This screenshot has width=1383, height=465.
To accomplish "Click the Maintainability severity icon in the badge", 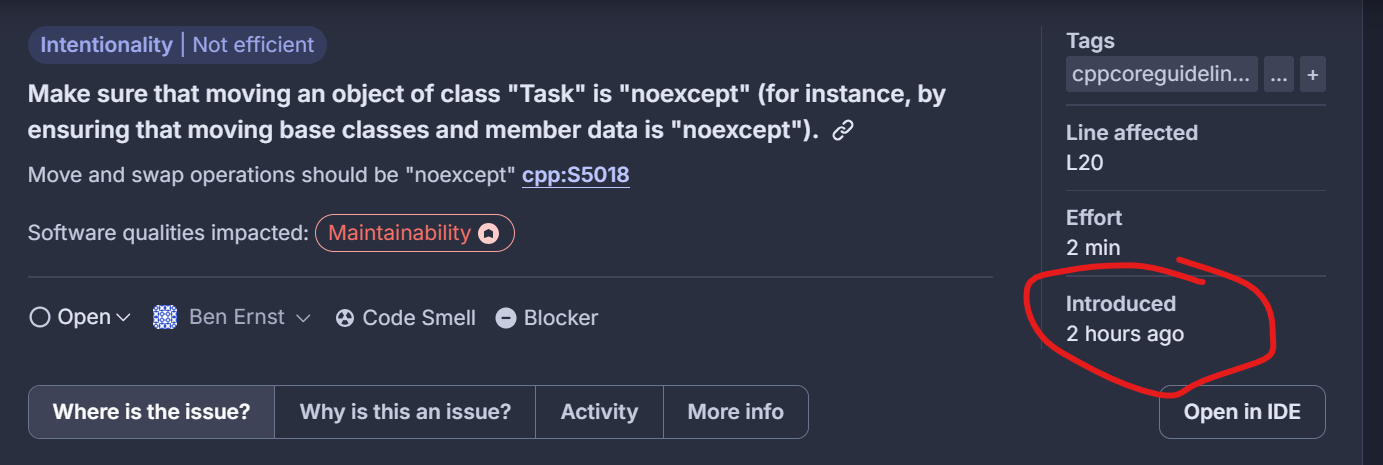I will (x=488, y=233).
